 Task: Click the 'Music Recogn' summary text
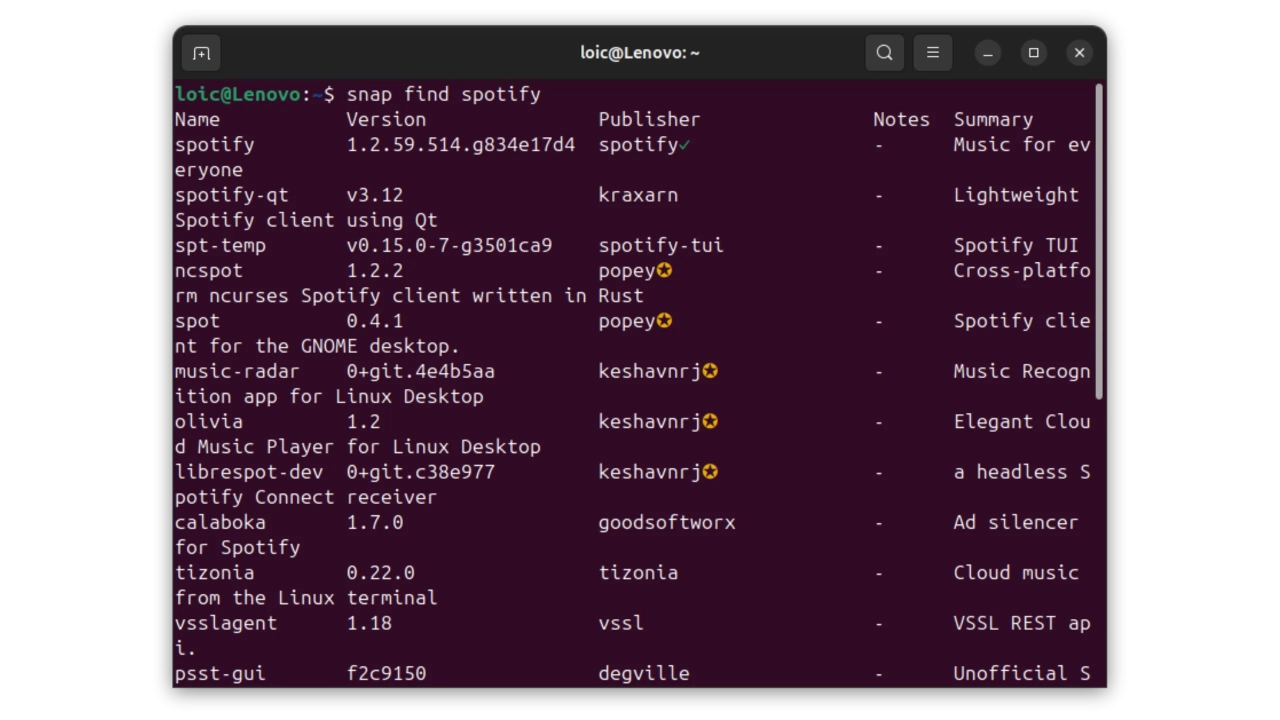(x=1022, y=371)
